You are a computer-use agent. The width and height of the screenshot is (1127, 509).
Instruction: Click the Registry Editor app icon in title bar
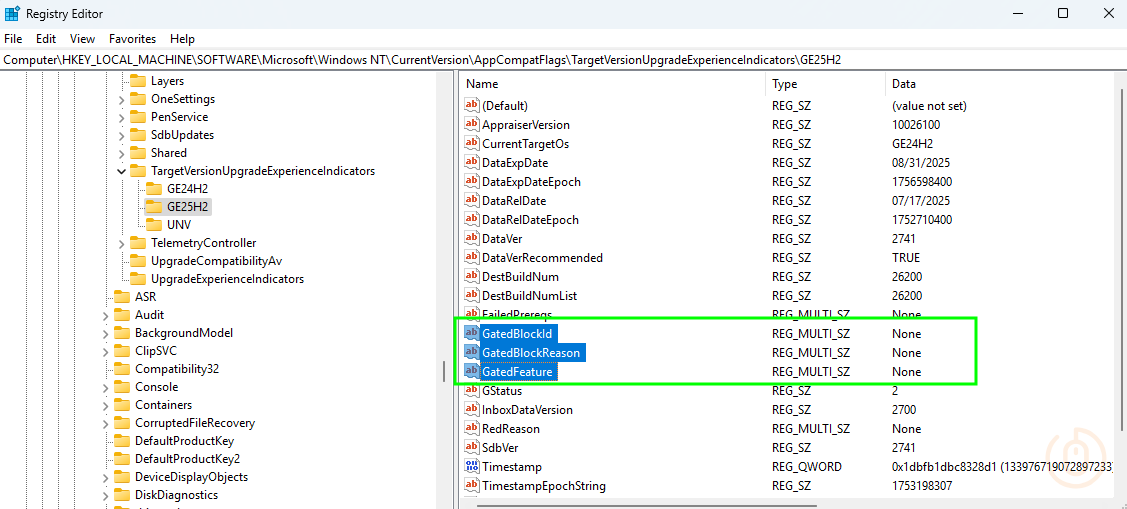coord(13,14)
